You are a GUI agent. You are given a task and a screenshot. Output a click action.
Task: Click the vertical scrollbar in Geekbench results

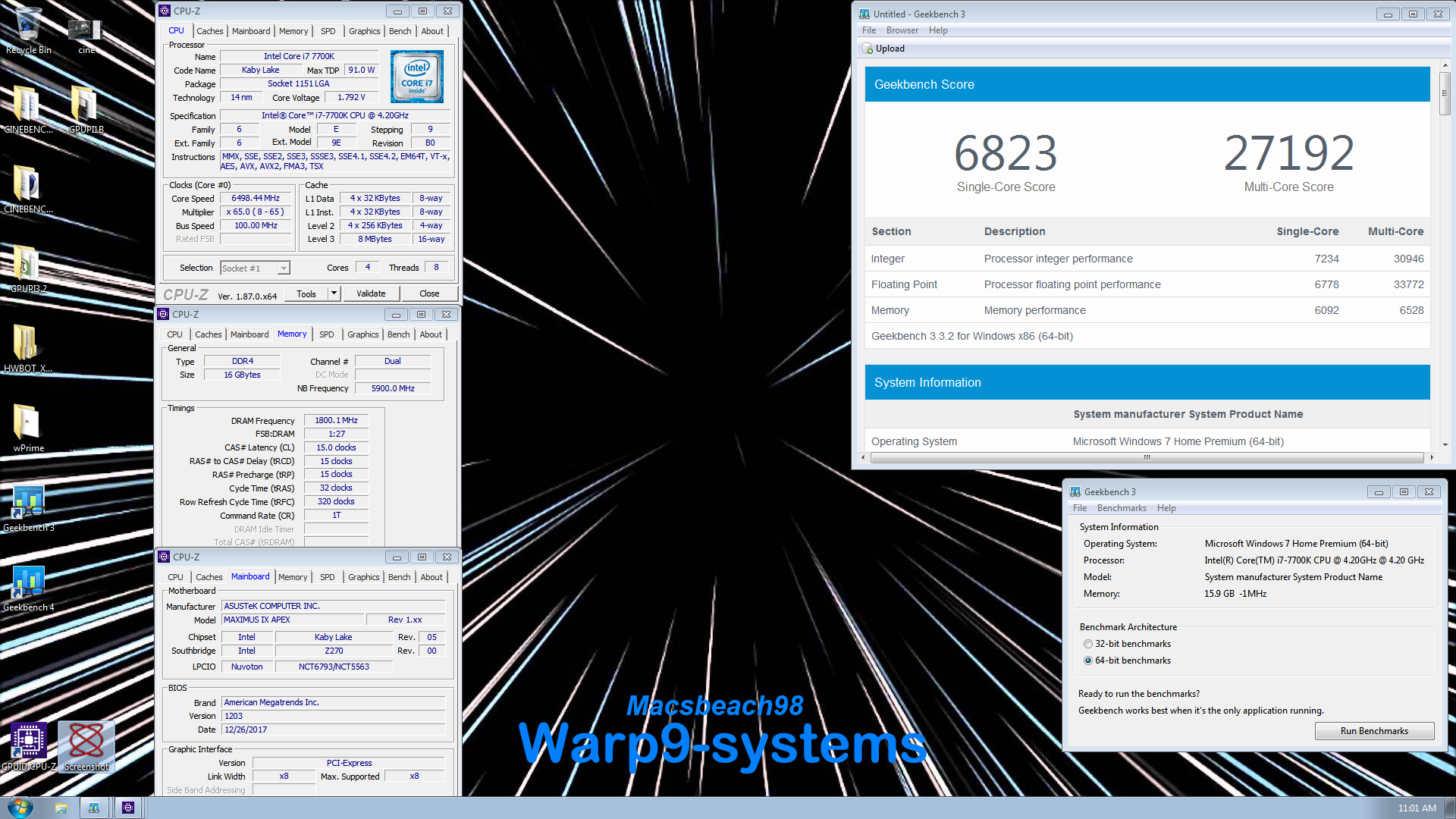coord(1445,95)
